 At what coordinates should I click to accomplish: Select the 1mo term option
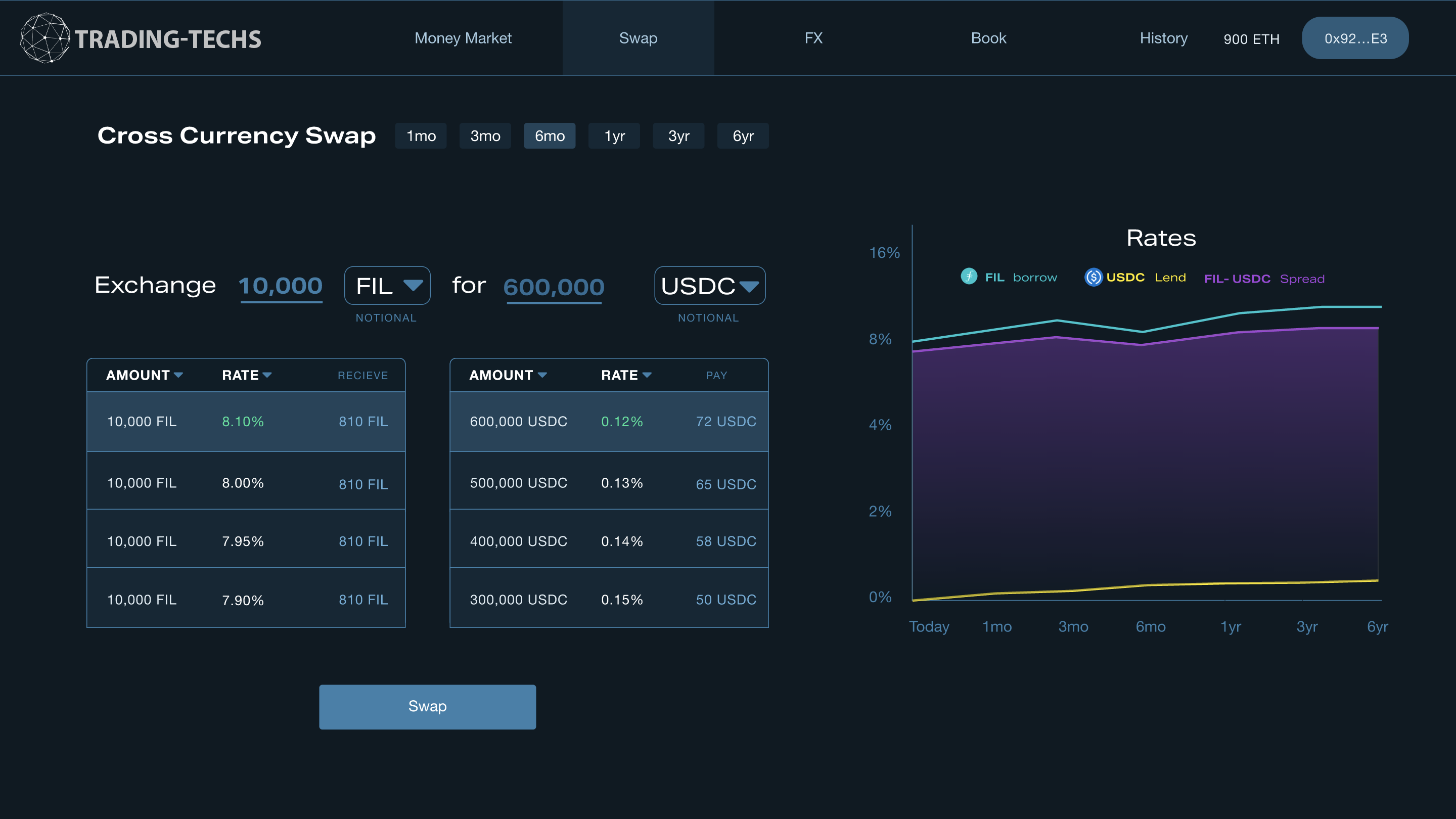[421, 135]
